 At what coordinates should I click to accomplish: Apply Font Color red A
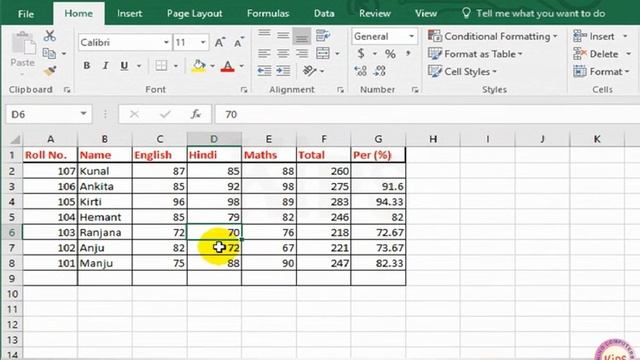227,66
